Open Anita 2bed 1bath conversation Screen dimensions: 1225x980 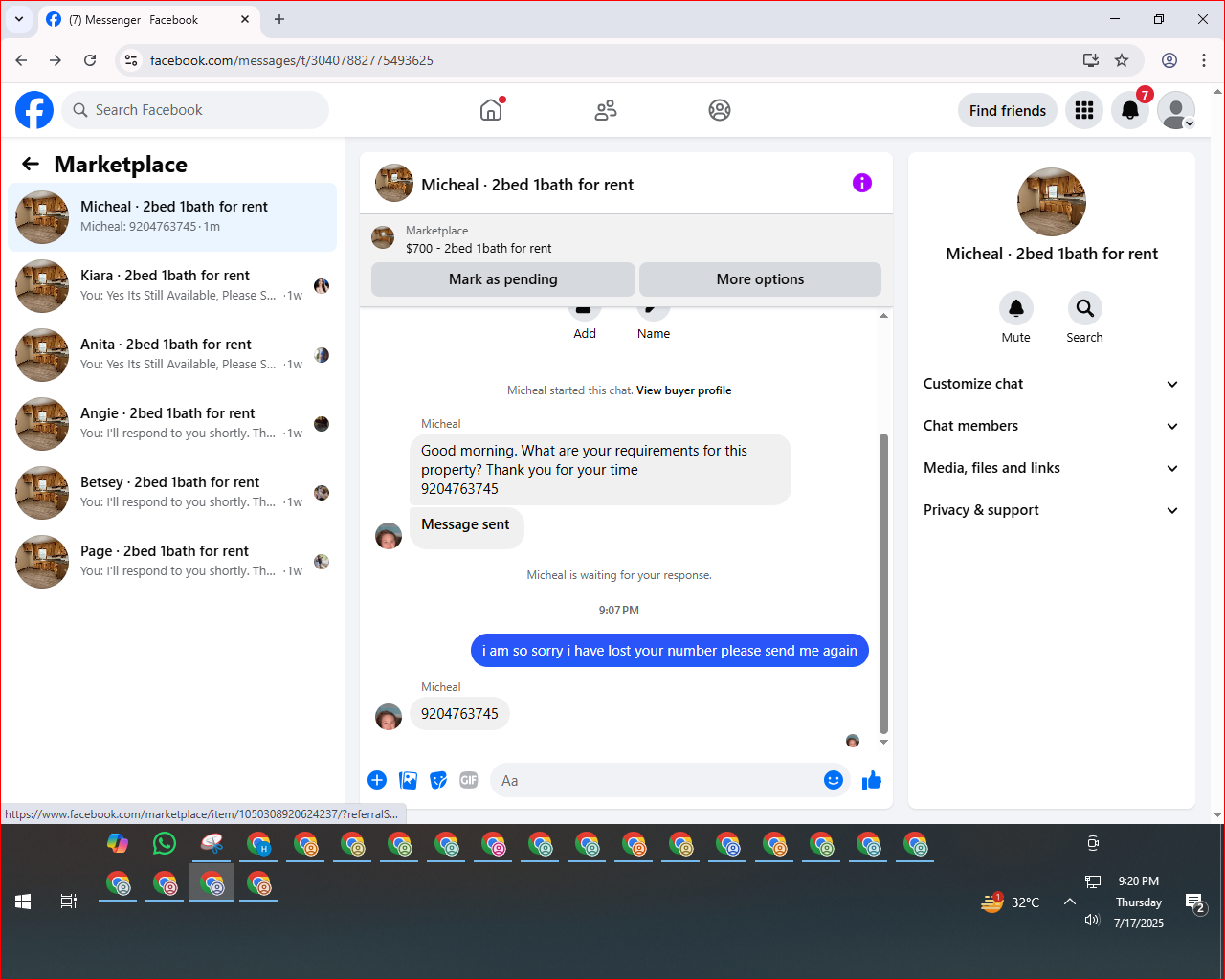click(172, 355)
